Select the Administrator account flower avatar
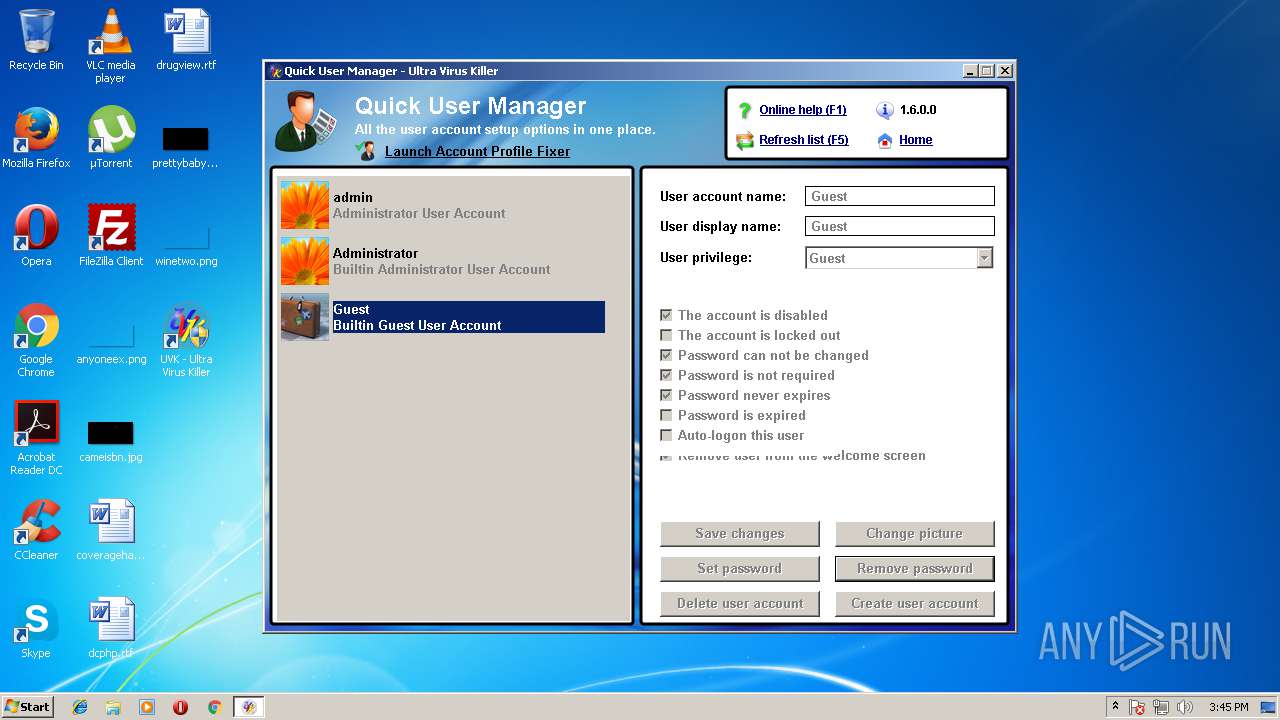1280x720 pixels. 305,261
